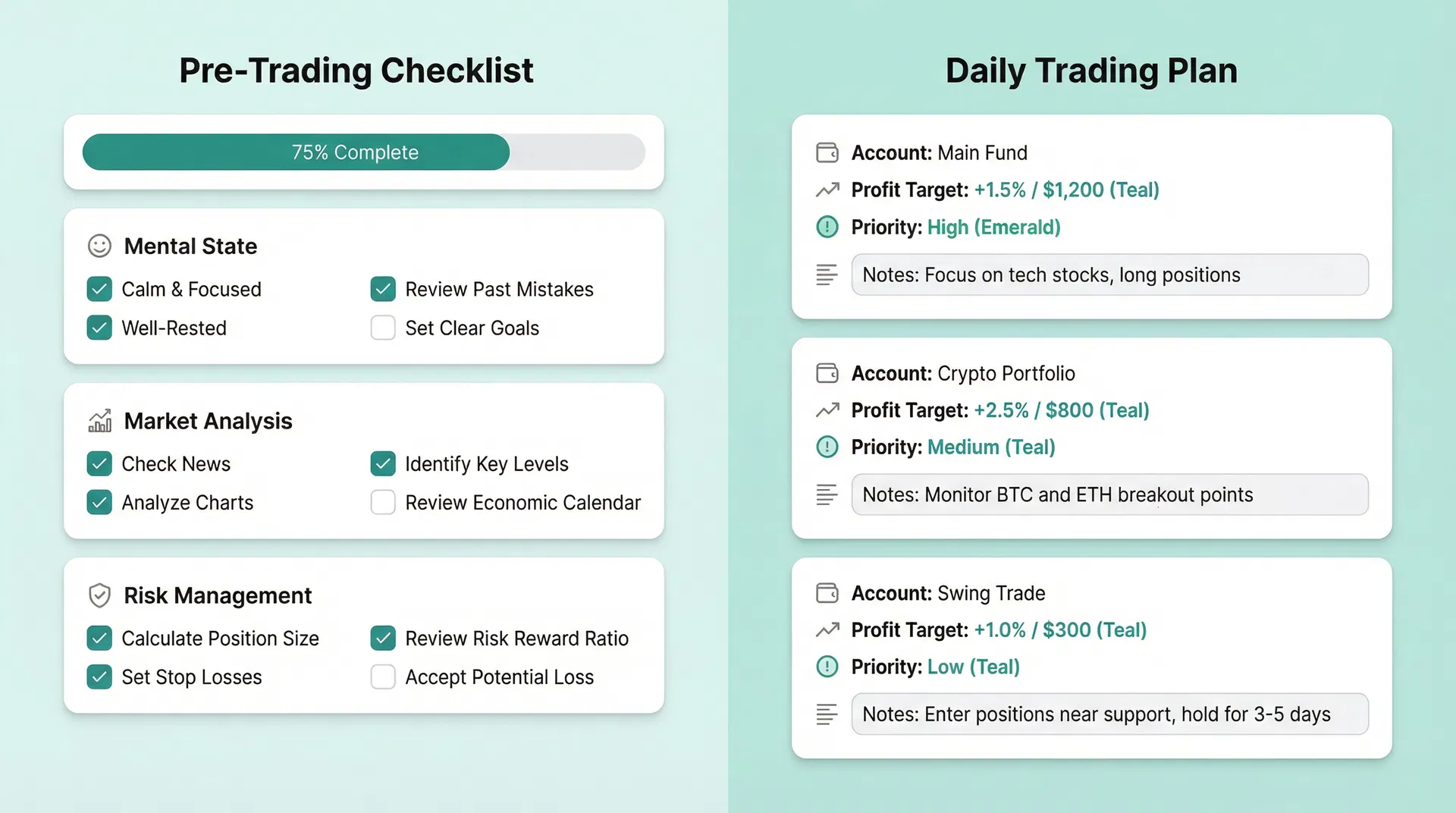Uncheck the Calm & Focused checkbox
Image resolution: width=1456 pixels, height=813 pixels.
(99, 289)
